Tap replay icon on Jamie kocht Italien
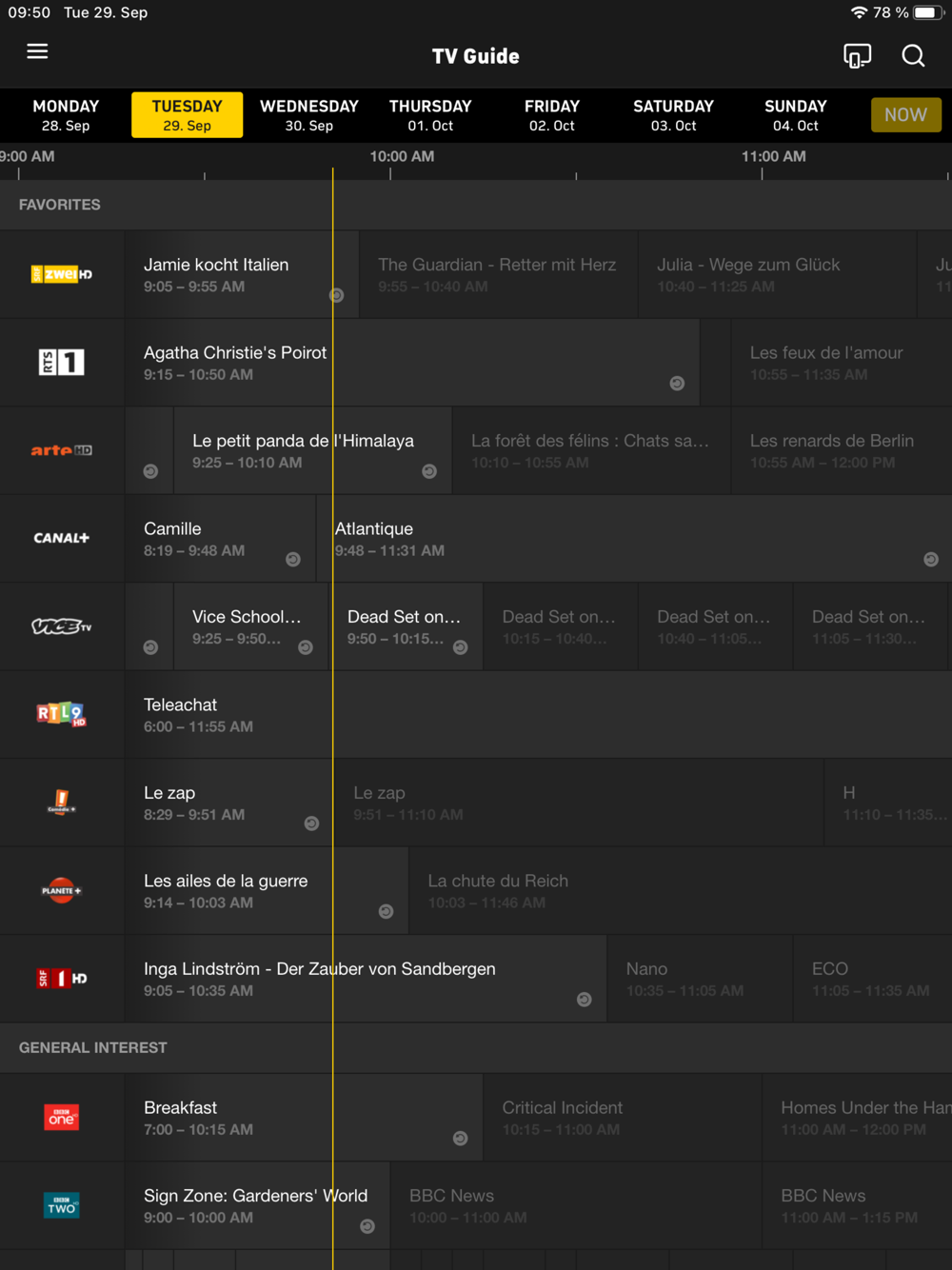The image size is (952, 1270). (336, 295)
